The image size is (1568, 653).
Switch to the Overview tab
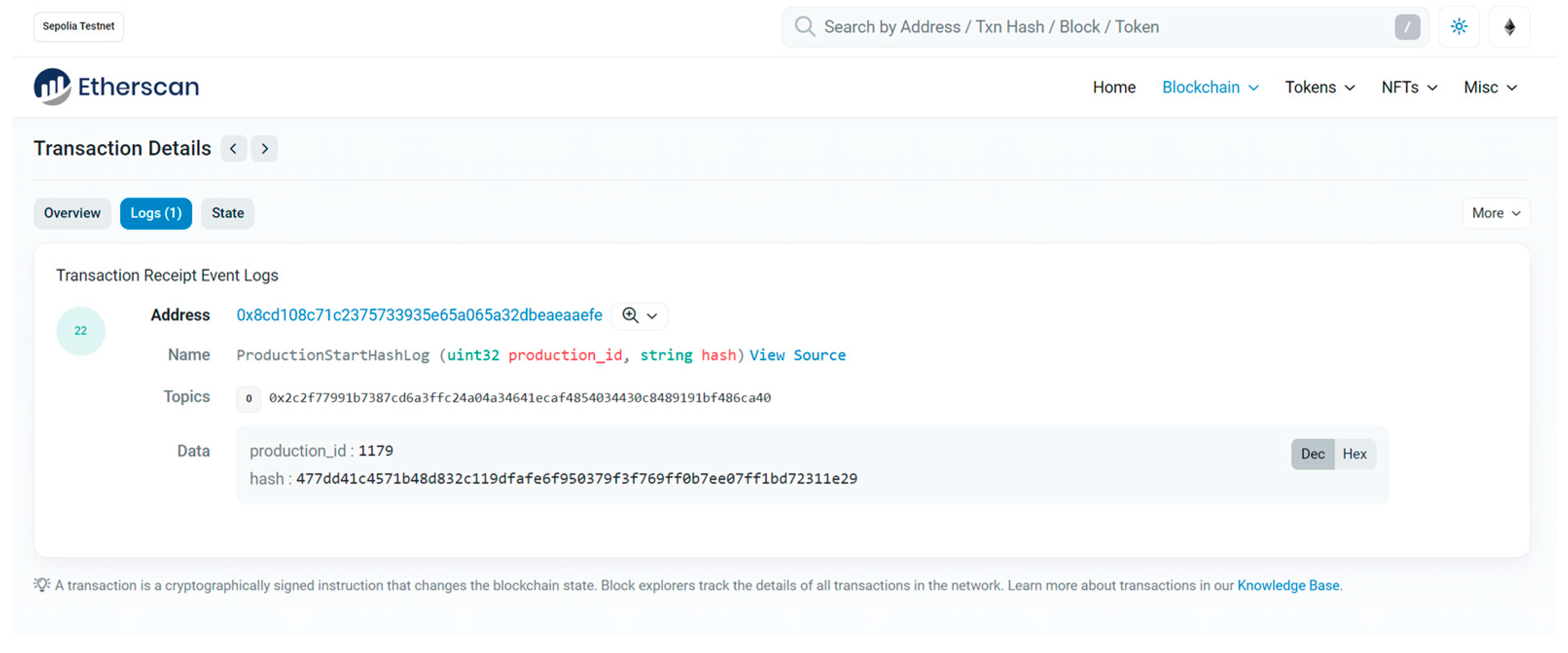[72, 213]
